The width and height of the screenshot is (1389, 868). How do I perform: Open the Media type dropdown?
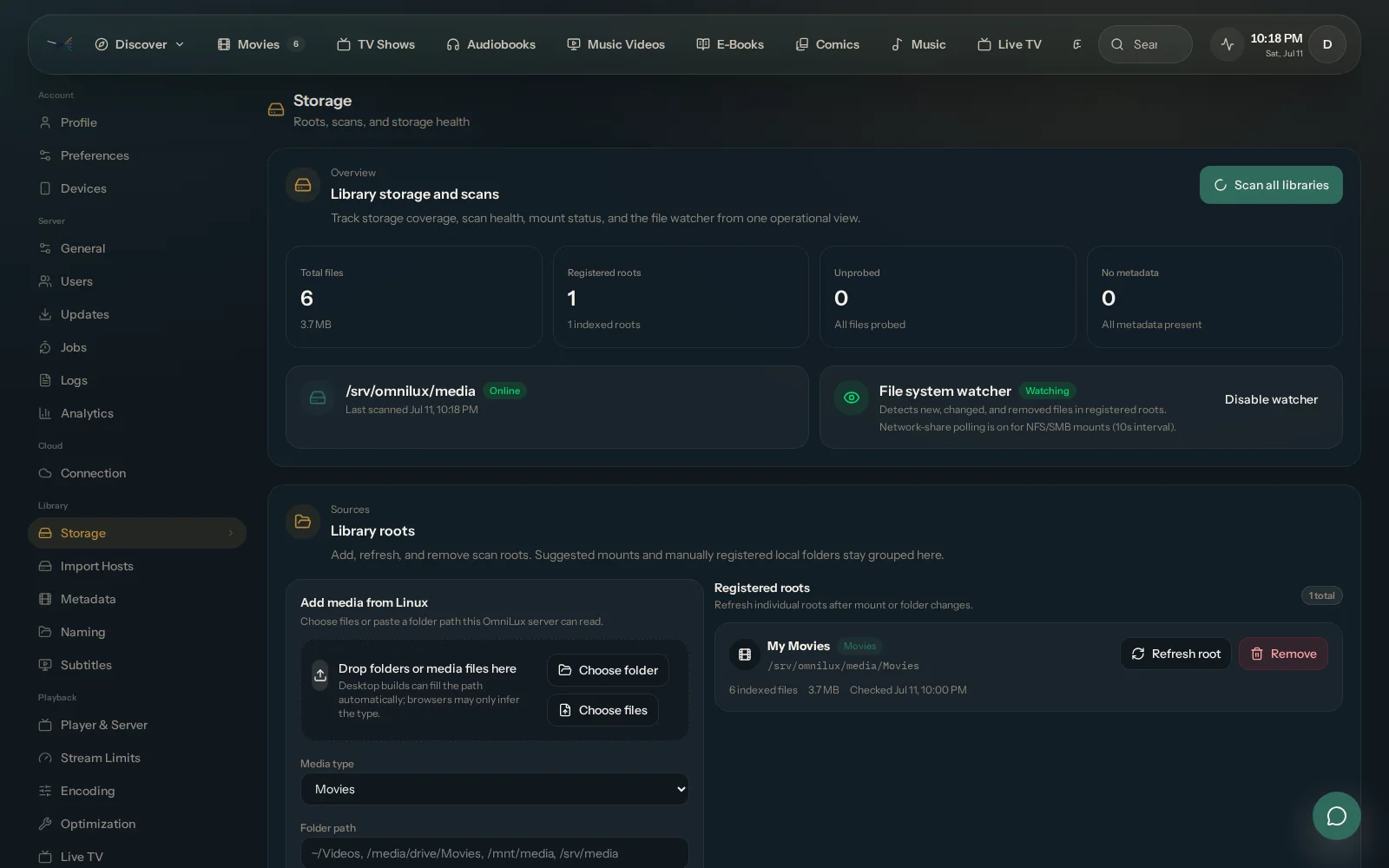tap(495, 789)
